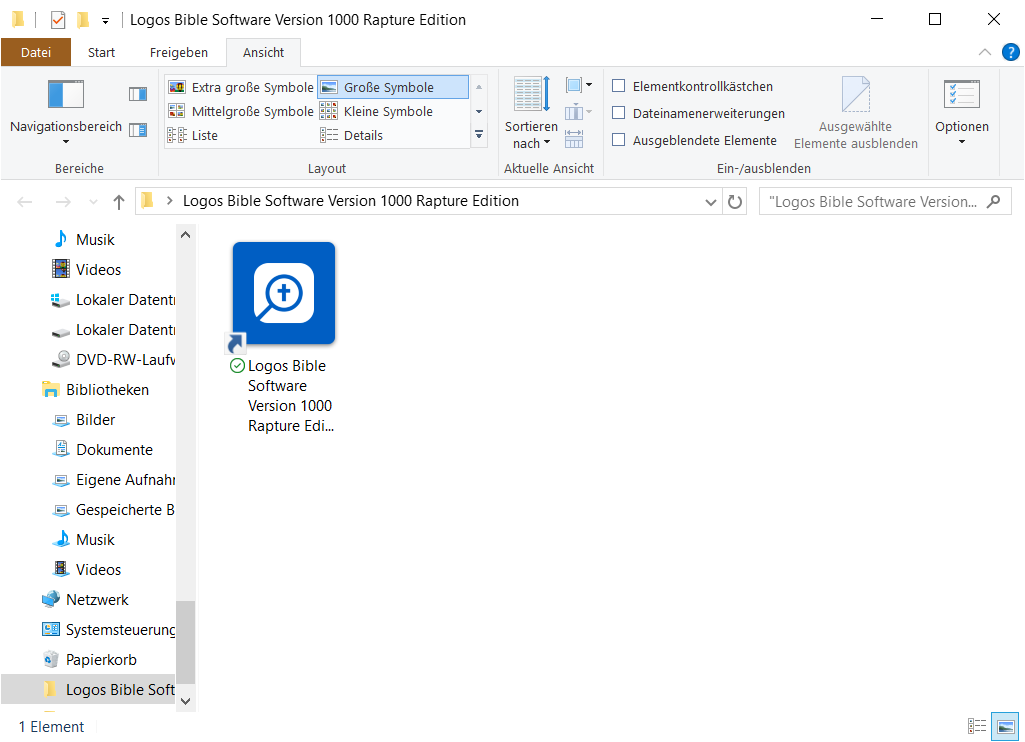The height and width of the screenshot is (742, 1025).
Task: Click the search box for this folder
Action: coord(872,202)
